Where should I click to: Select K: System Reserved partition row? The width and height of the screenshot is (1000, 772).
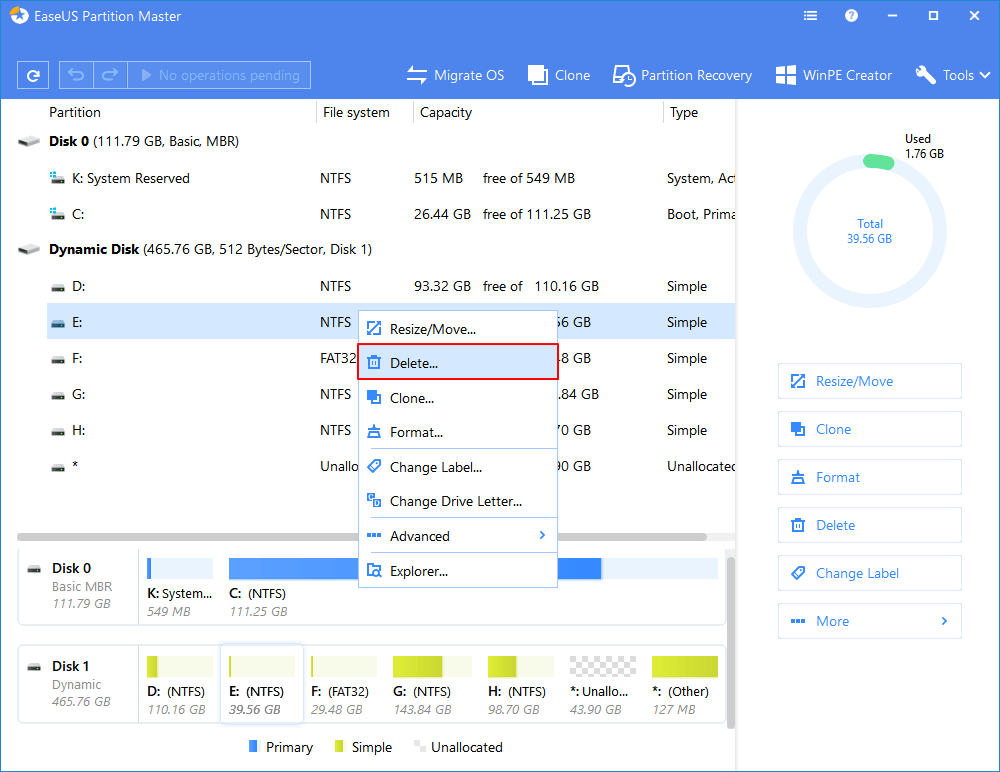pyautogui.click(x=391, y=178)
